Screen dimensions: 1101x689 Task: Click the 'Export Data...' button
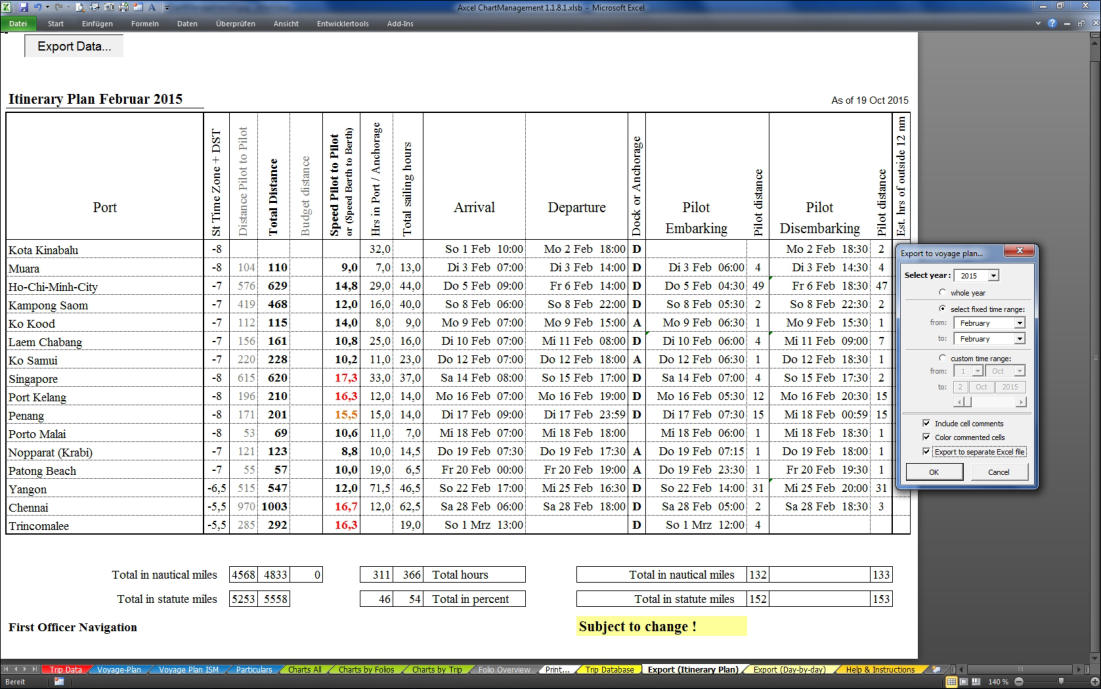click(x=74, y=46)
